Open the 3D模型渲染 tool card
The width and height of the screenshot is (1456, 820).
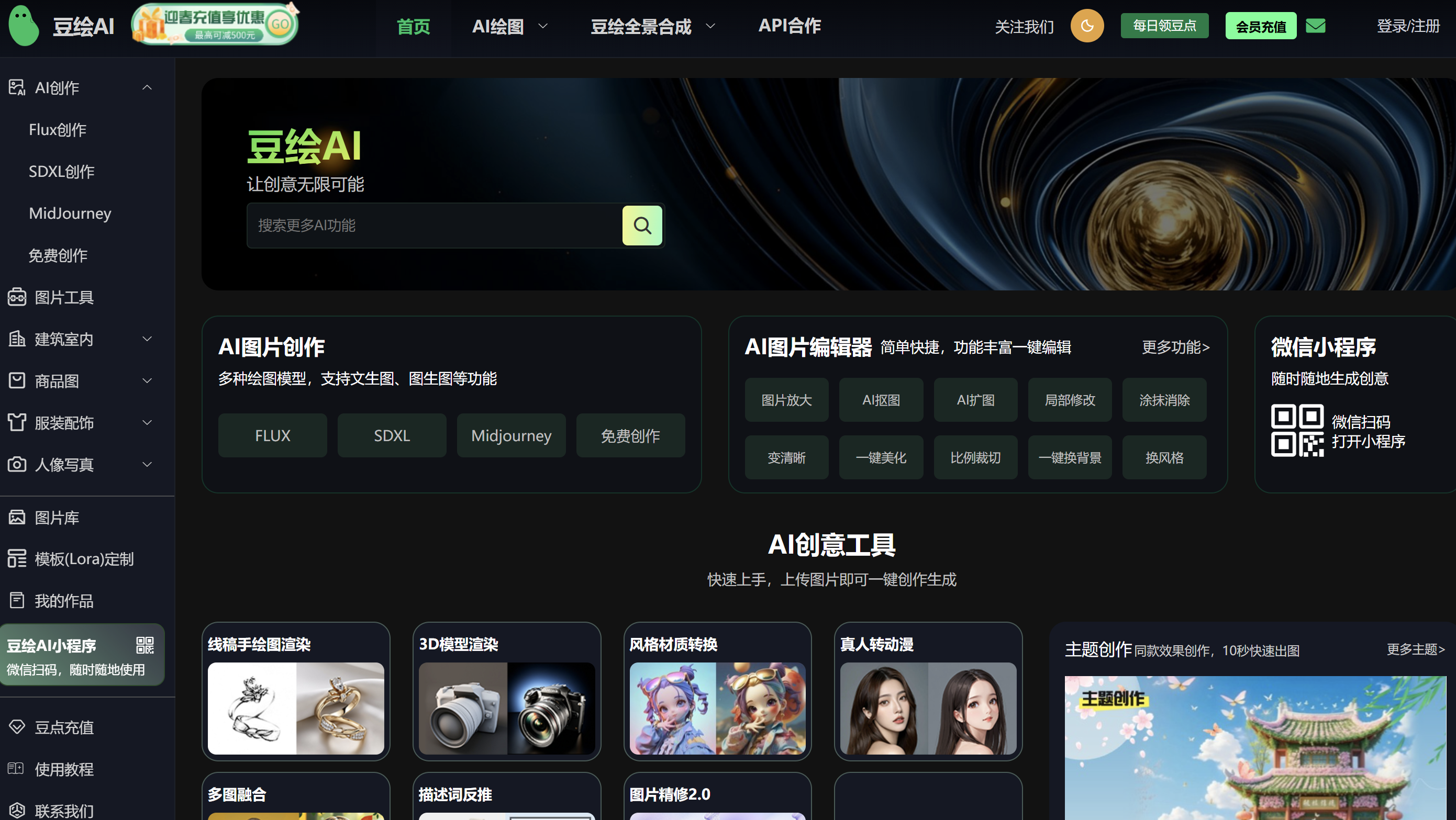point(506,691)
